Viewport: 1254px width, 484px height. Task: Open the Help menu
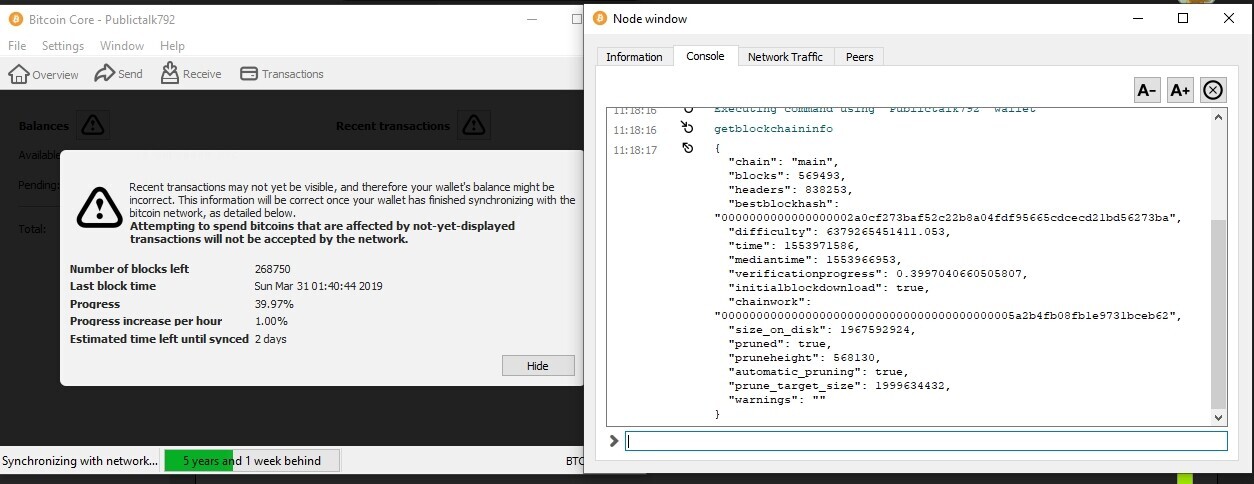pyautogui.click(x=172, y=46)
